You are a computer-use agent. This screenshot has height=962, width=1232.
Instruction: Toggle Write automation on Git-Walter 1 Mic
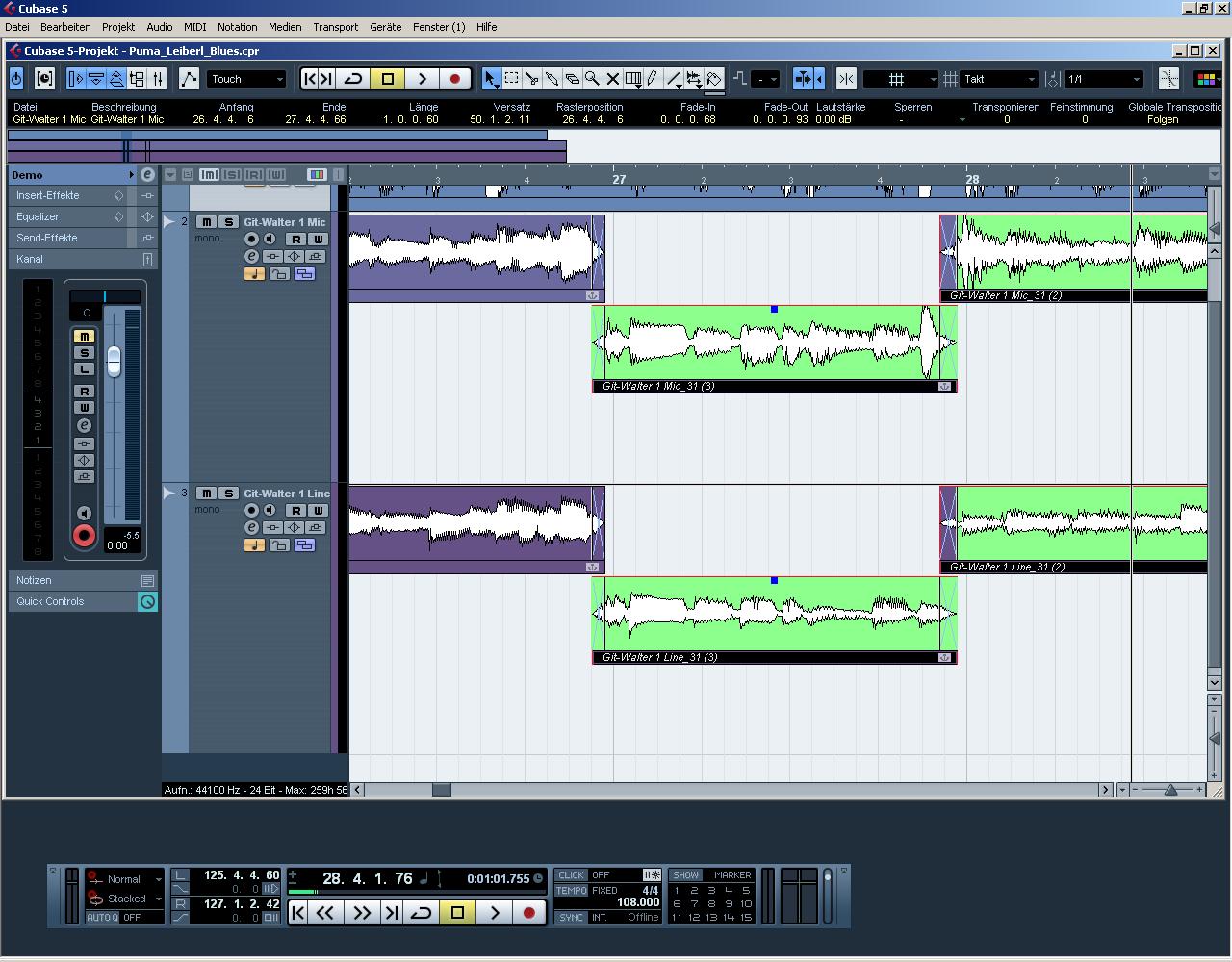[317, 240]
